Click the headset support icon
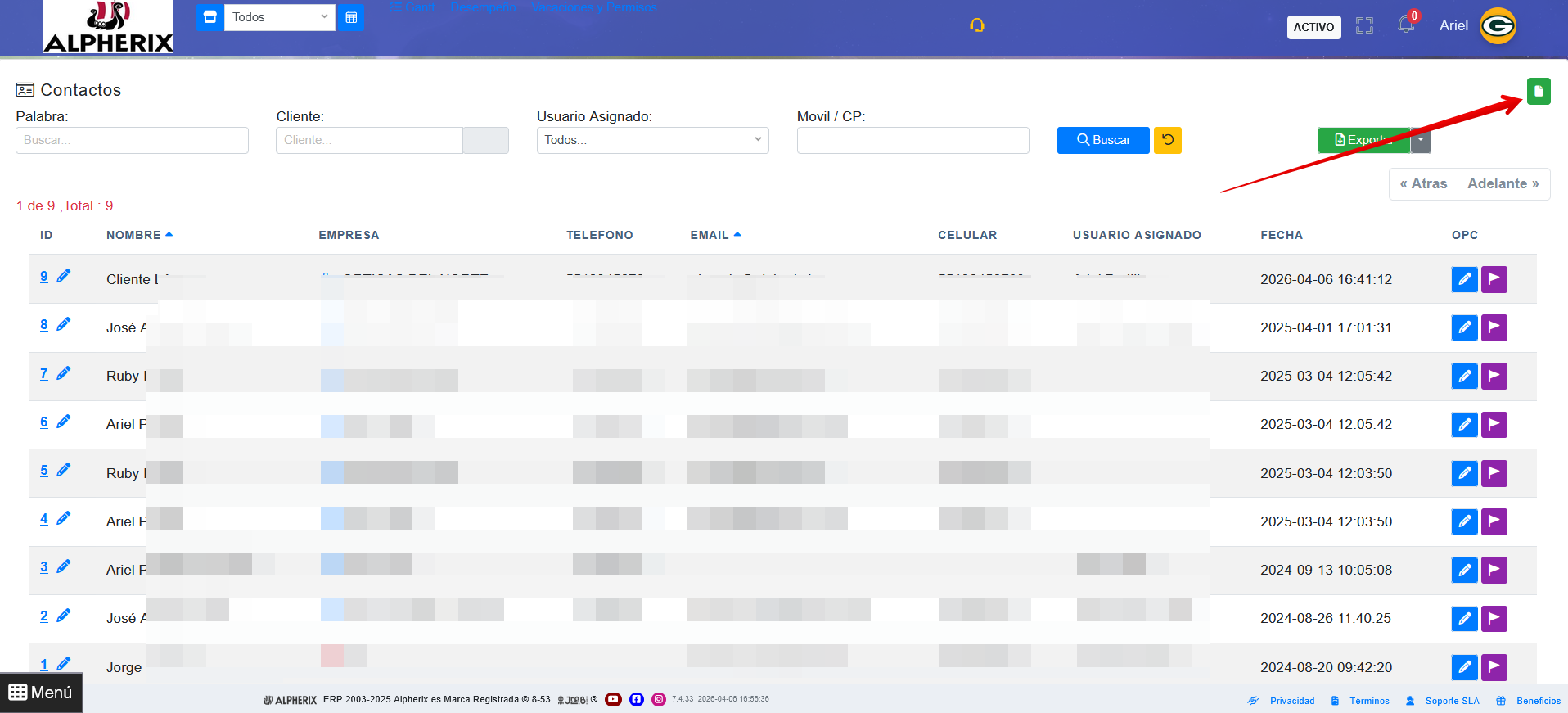 [976, 25]
